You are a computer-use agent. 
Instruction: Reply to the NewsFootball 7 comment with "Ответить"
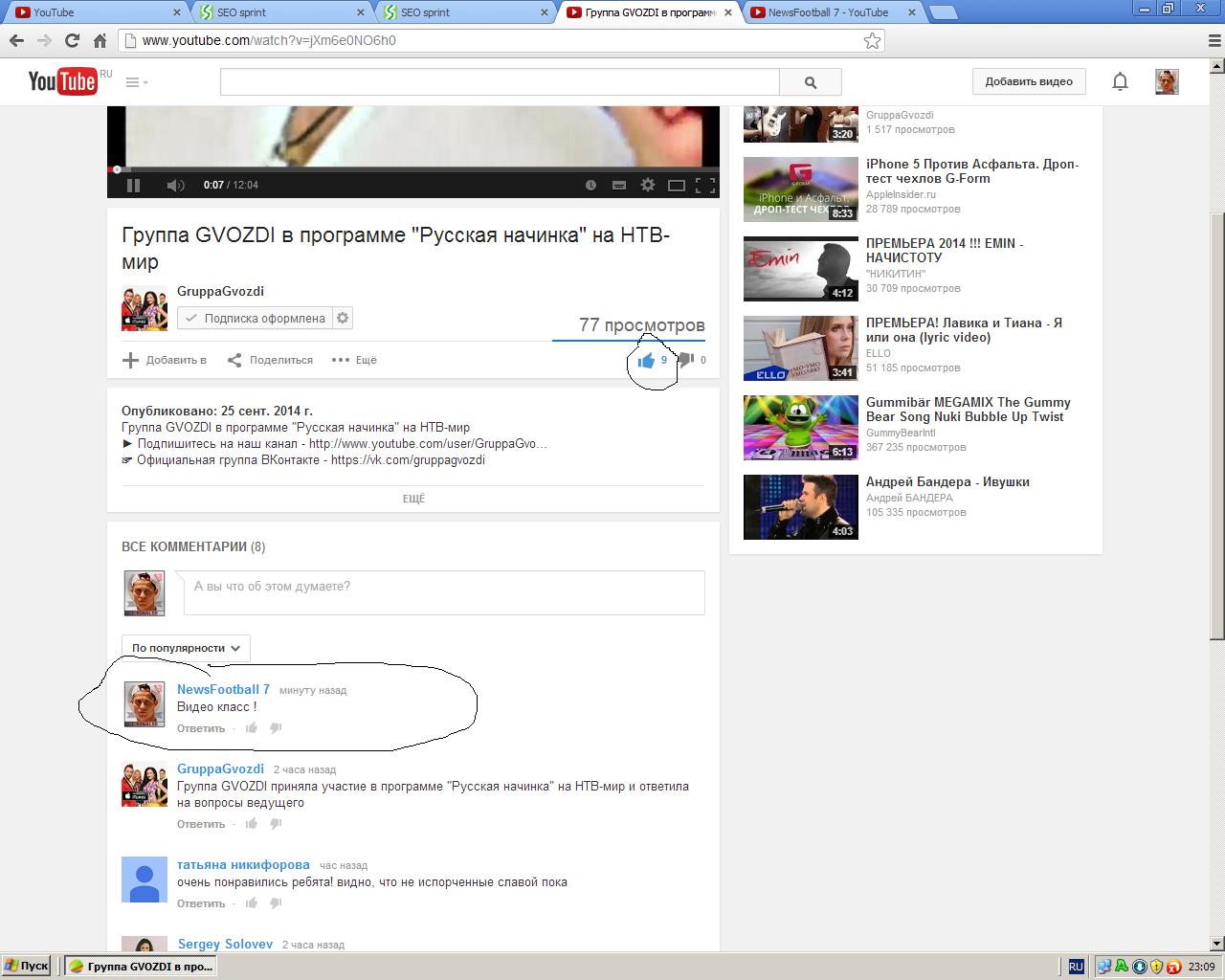pos(201,728)
